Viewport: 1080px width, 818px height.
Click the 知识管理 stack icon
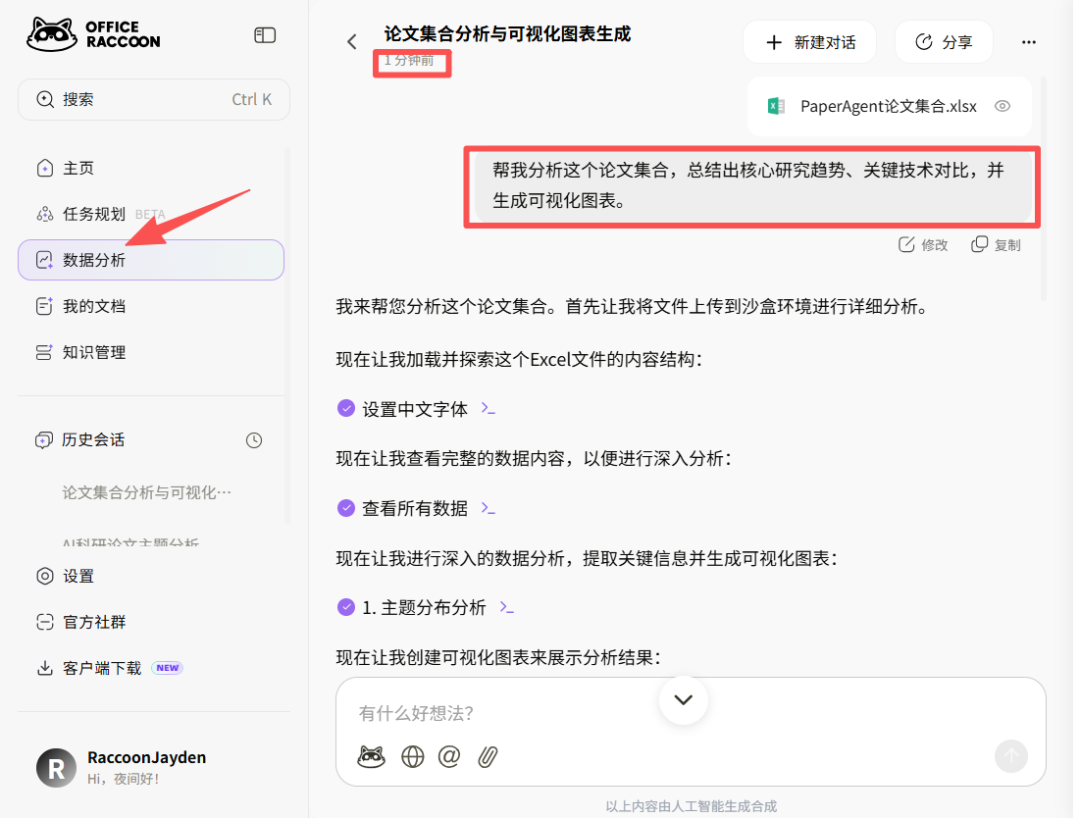coord(43,353)
